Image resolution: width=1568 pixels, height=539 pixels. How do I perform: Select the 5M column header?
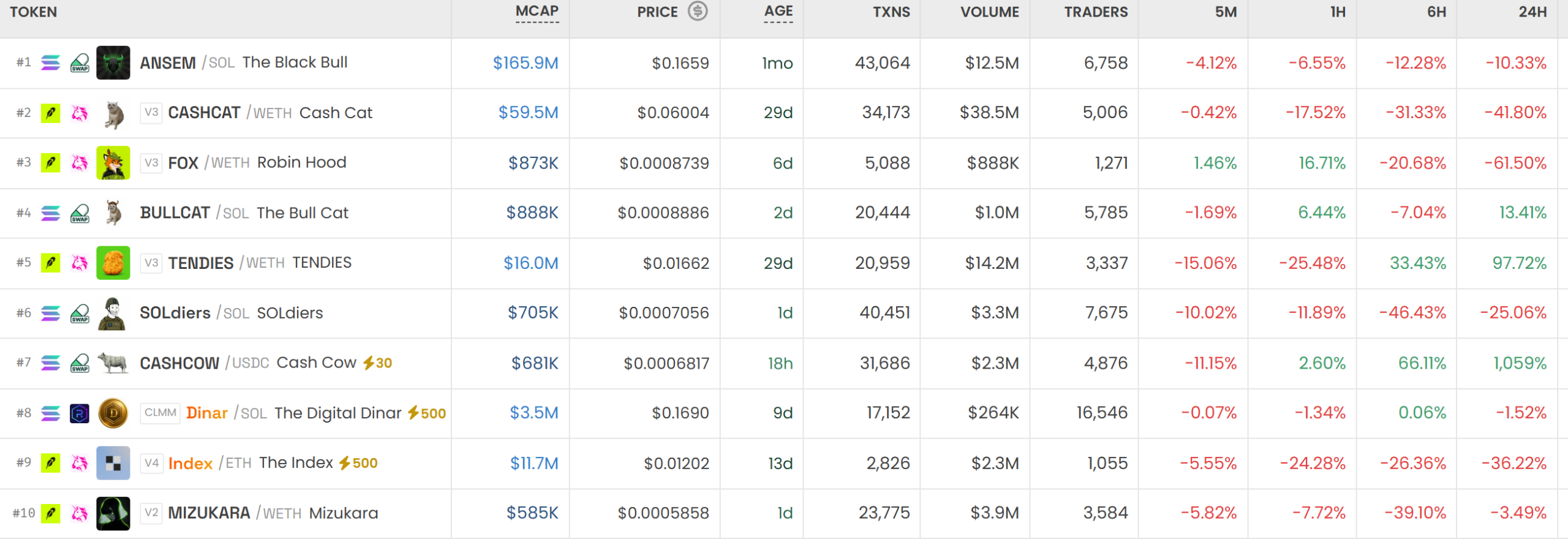(1226, 12)
